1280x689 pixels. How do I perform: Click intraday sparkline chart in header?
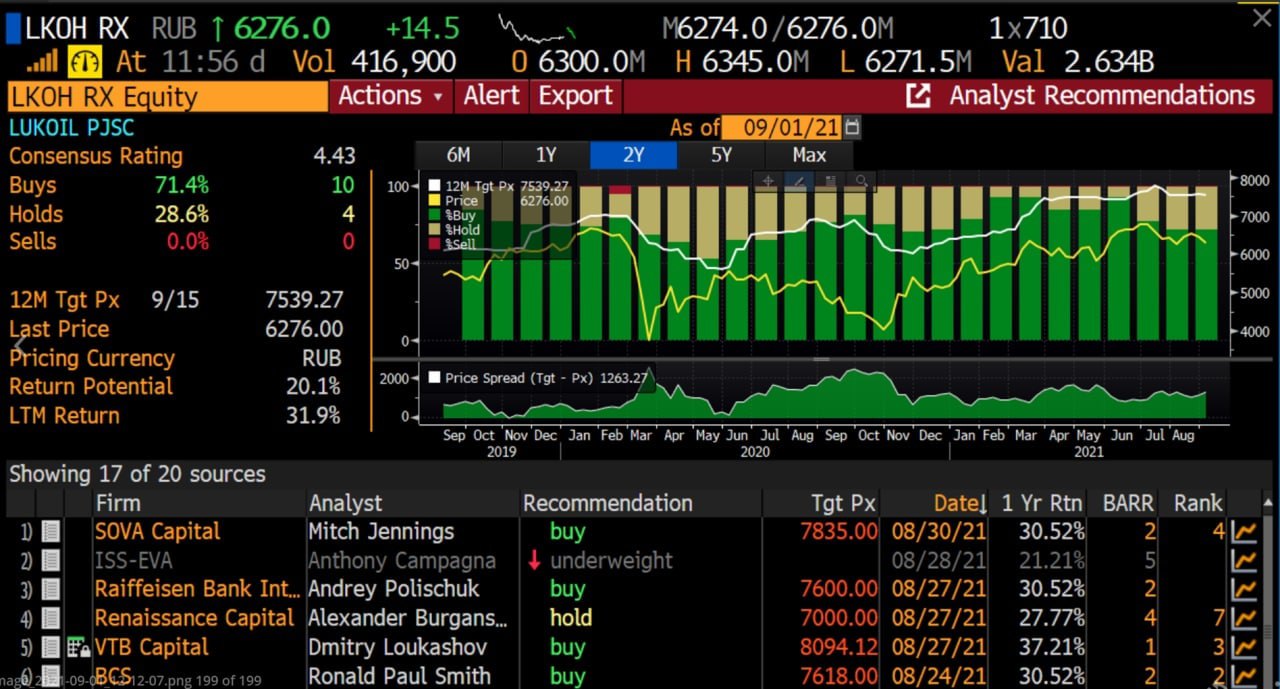[539, 29]
